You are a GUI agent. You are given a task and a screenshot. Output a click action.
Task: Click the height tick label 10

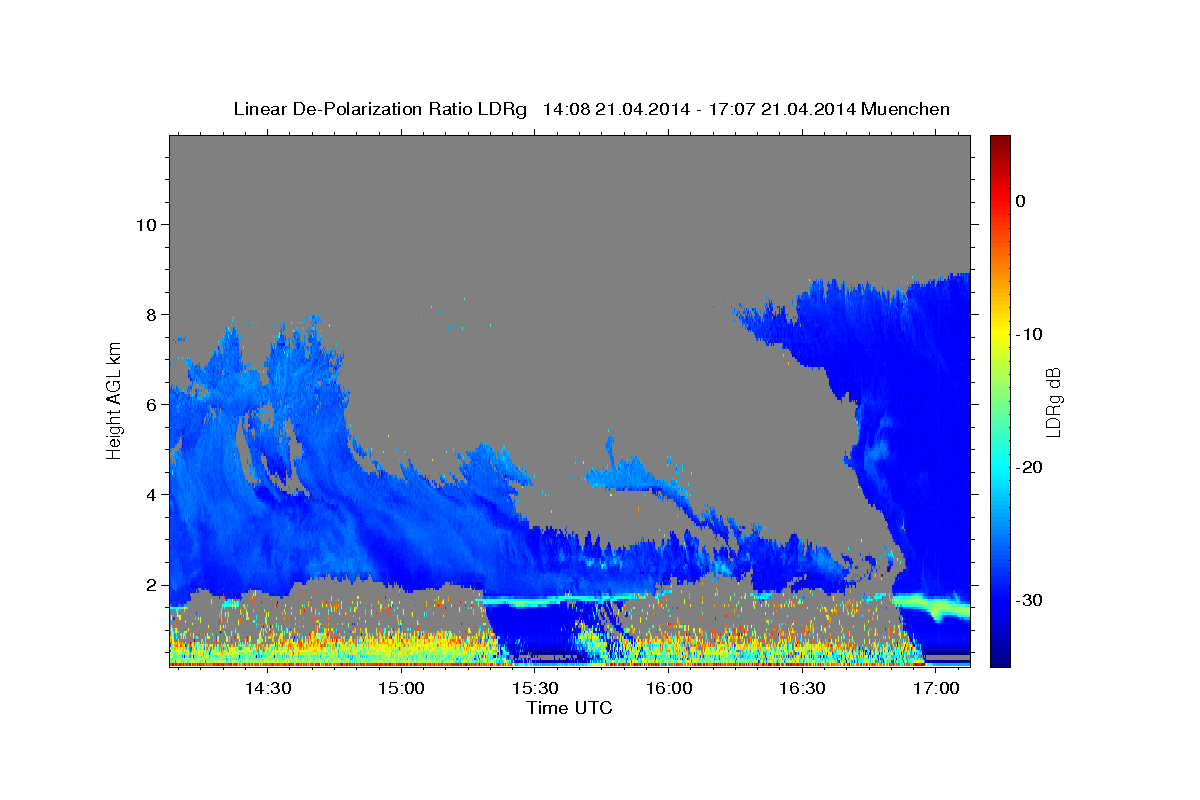tap(146, 224)
